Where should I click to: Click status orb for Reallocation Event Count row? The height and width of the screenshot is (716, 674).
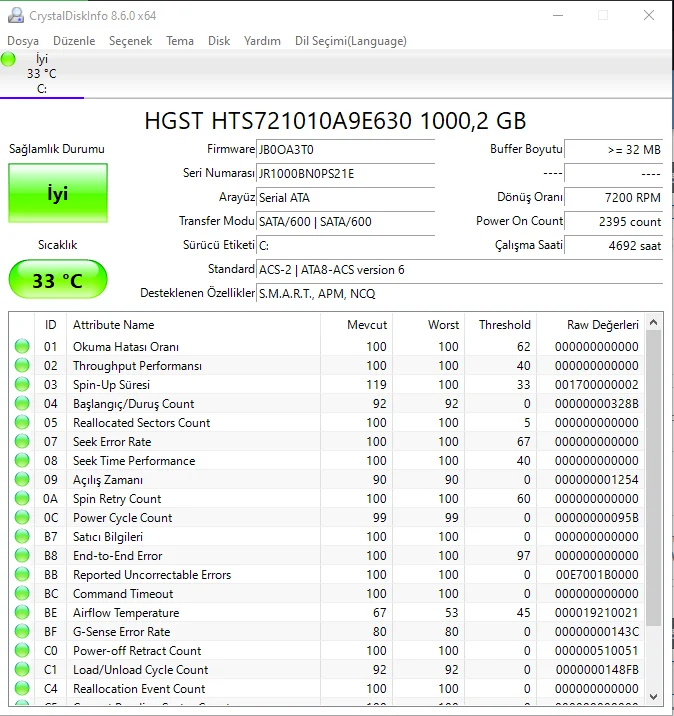pos(22,689)
